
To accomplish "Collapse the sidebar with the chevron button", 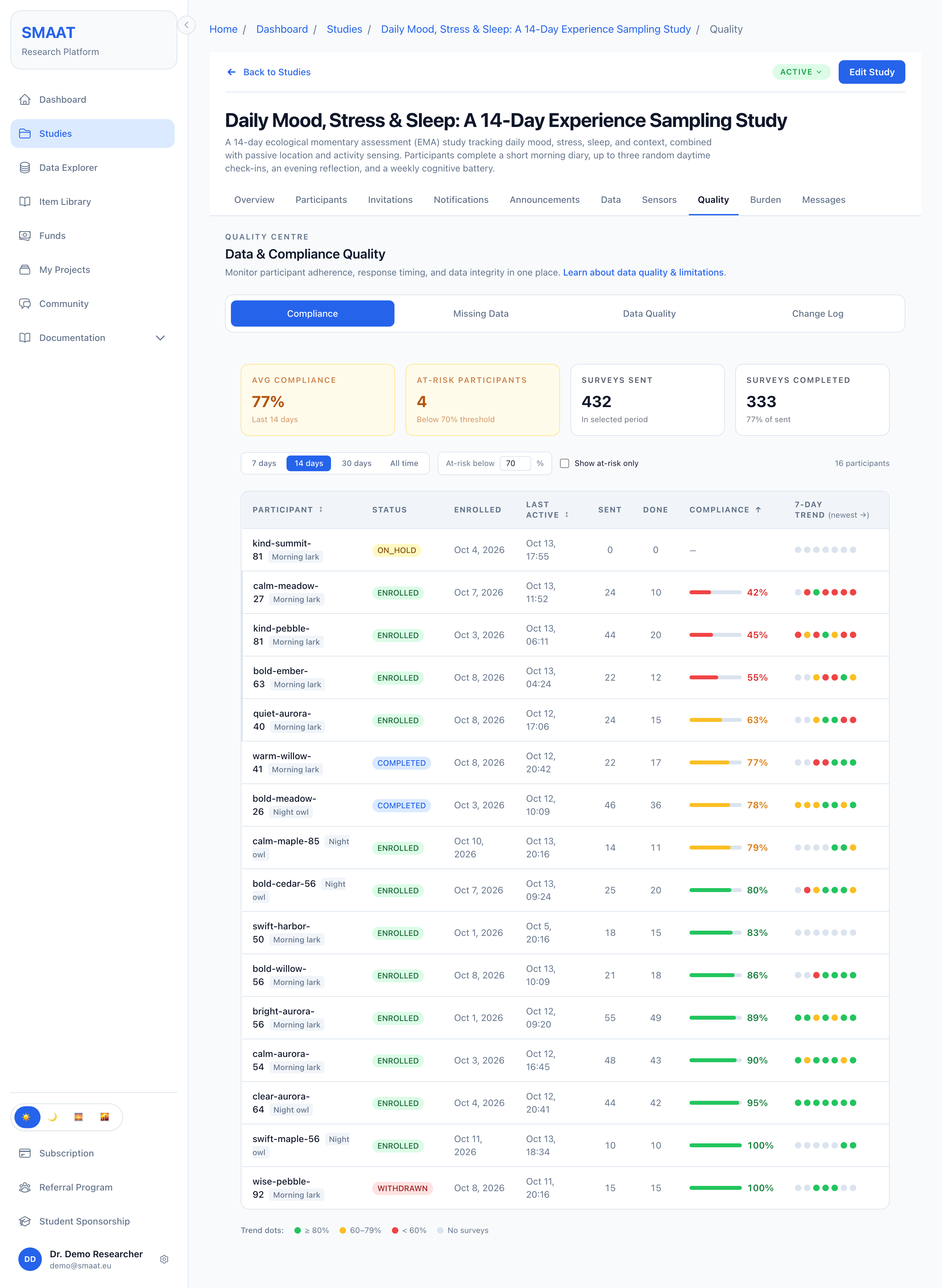I will pyautogui.click(x=186, y=25).
